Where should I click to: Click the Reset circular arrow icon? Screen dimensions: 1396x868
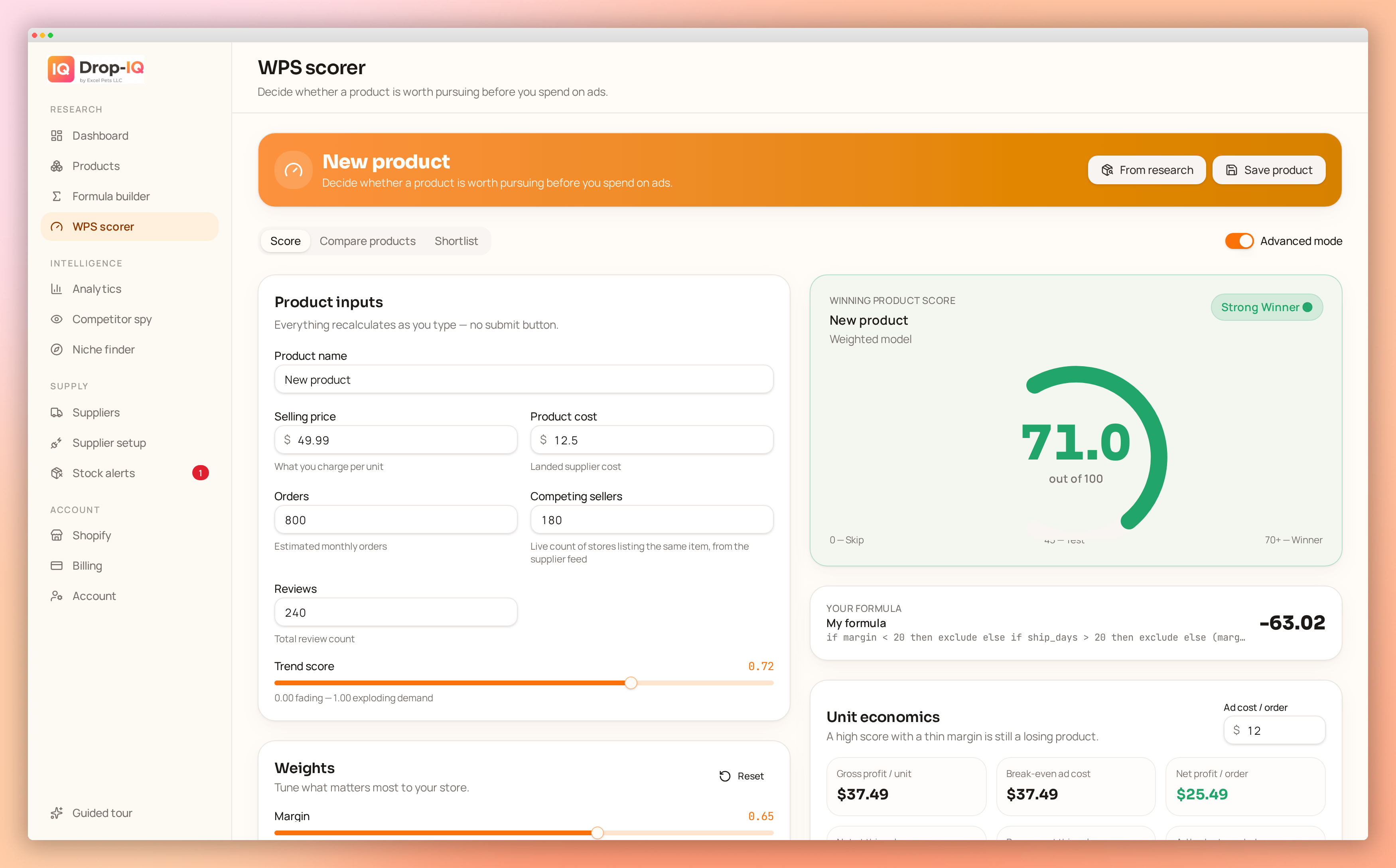tap(725, 776)
